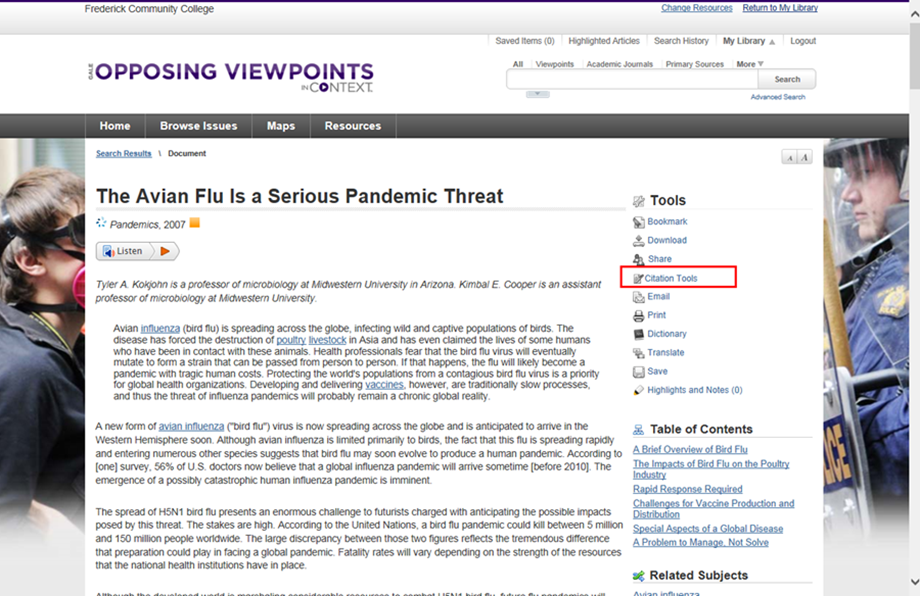Click the Search button
The image size is (920, 596).
tap(787, 79)
